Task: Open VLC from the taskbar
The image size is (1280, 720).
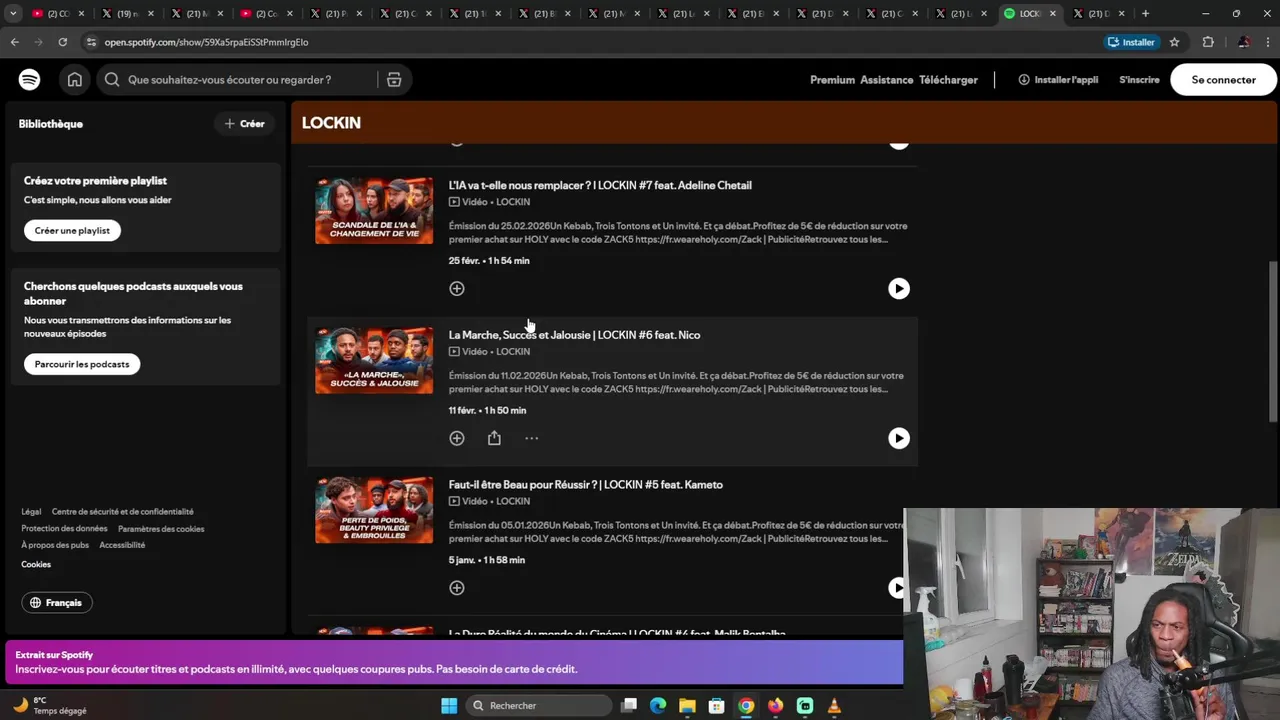Action: [834, 706]
